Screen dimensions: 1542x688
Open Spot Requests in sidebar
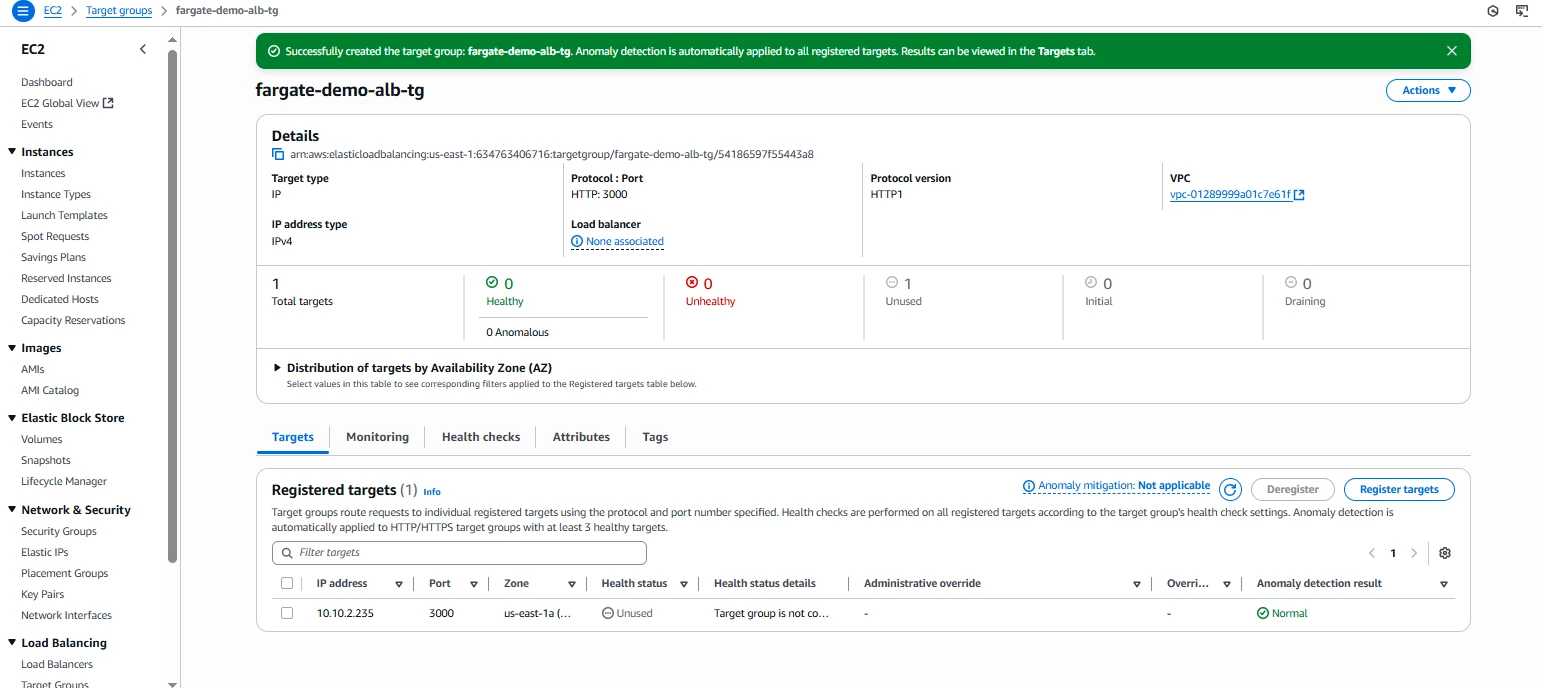[x=55, y=236]
